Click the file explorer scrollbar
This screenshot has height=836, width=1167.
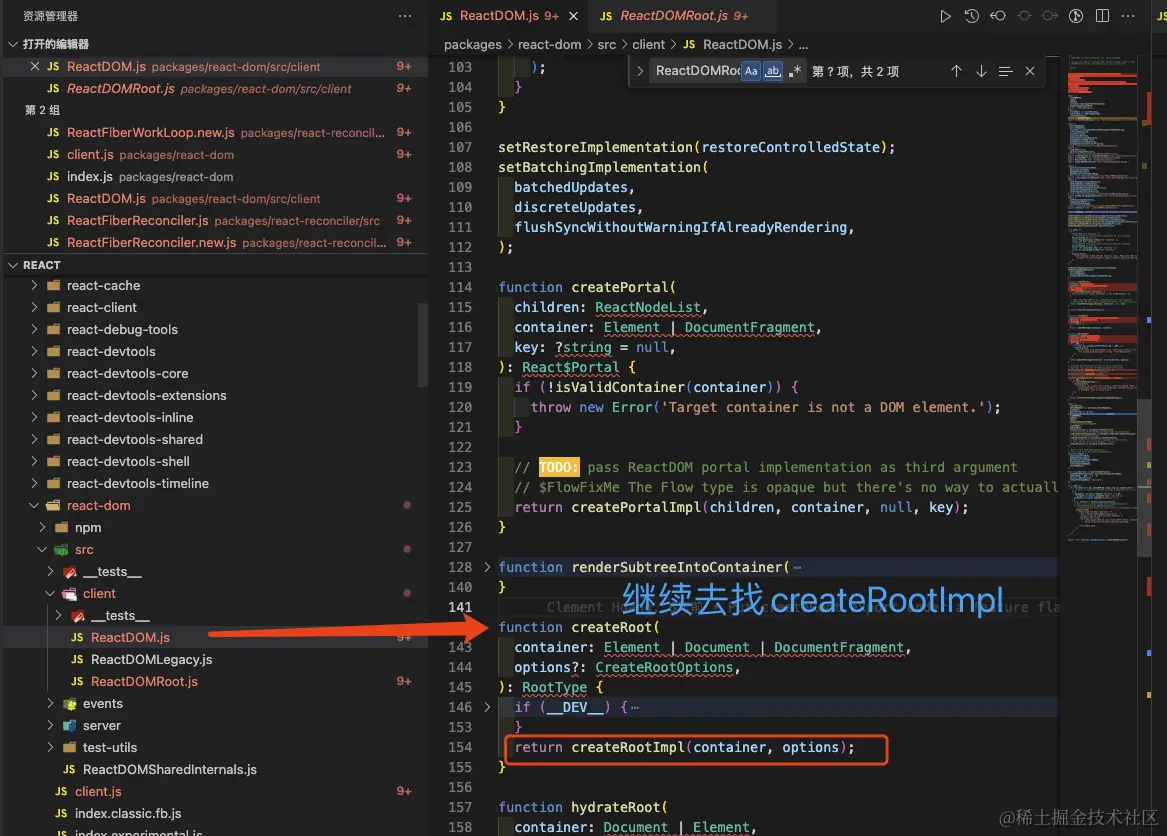(423, 344)
